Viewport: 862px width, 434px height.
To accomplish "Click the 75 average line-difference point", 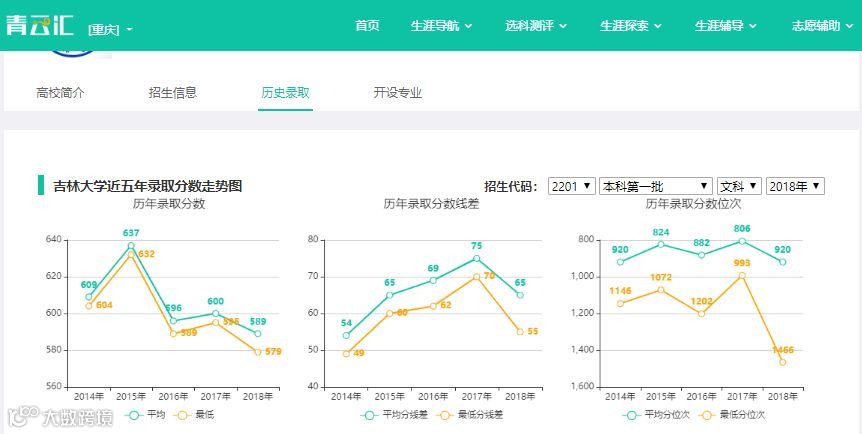I will [x=477, y=259].
